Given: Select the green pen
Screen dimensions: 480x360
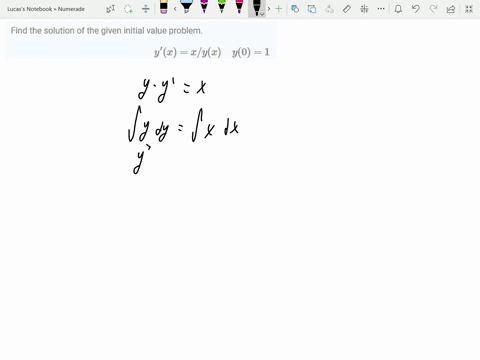Looking at the screenshot, I should (x=222, y=7).
